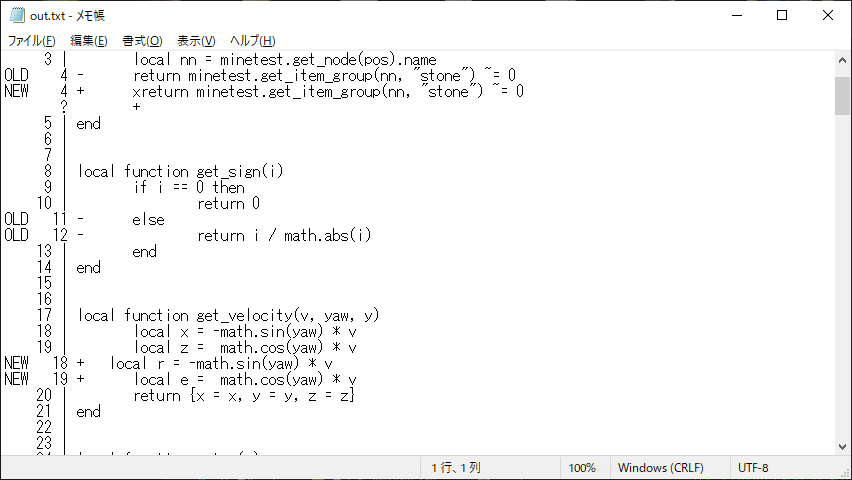
Task: Open the ヘルプ(H) menu
Action: pos(252,40)
